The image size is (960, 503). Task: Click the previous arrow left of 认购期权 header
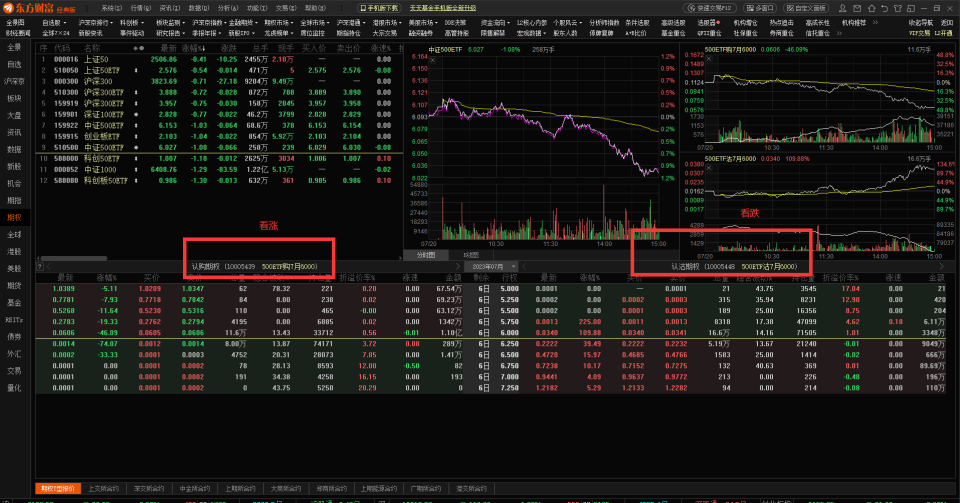click(x=48, y=266)
